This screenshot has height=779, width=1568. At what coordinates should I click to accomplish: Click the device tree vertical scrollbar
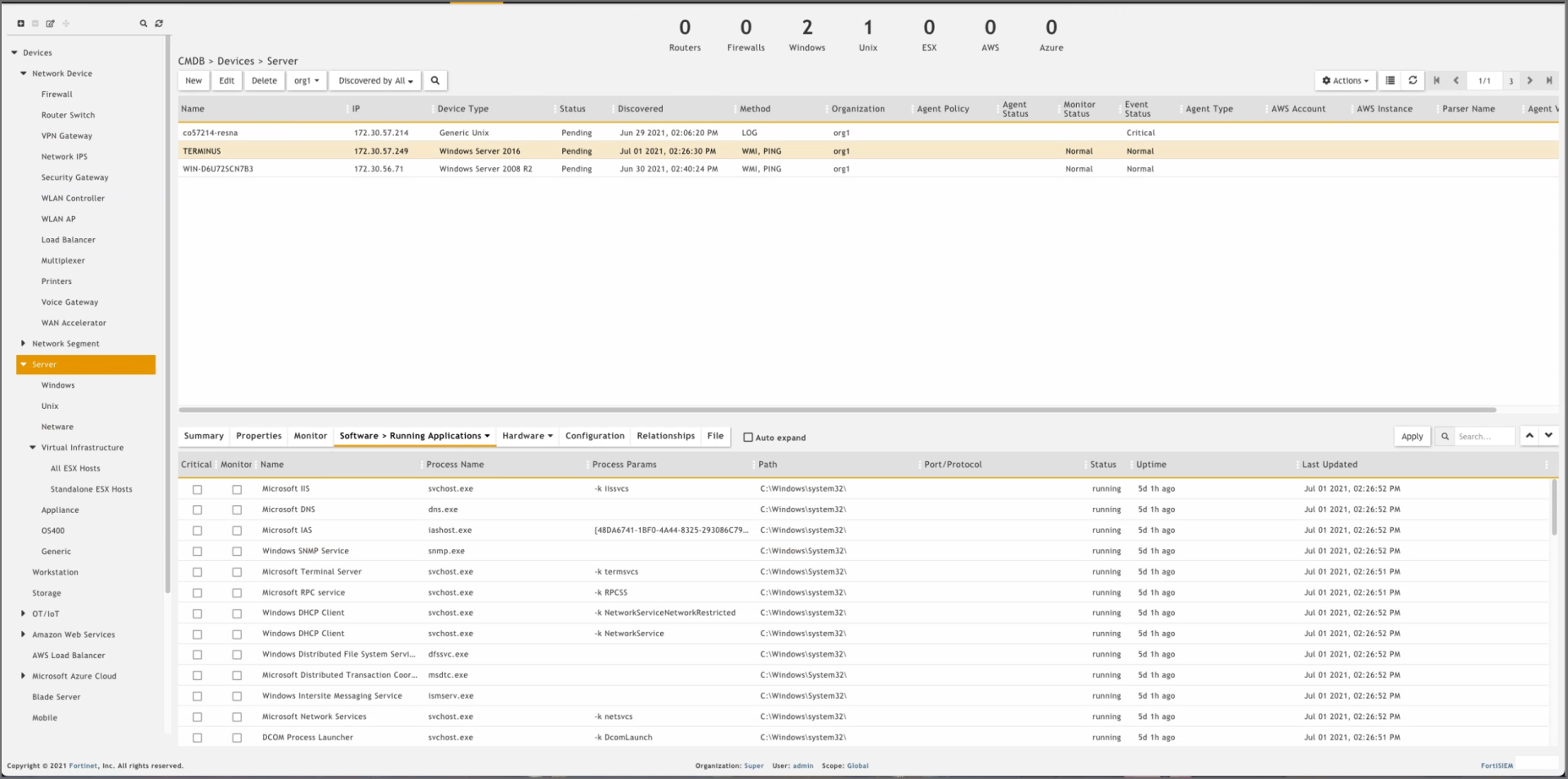click(167, 313)
